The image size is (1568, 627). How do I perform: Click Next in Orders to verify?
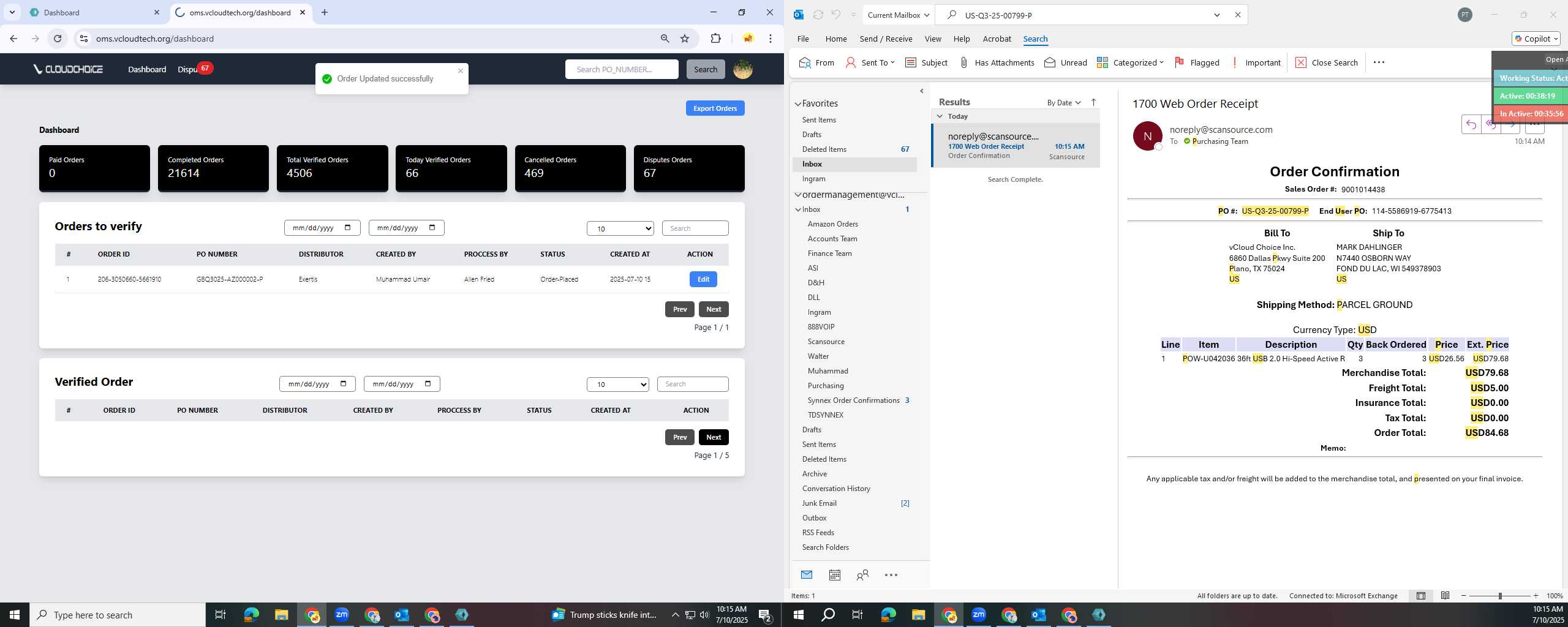click(713, 309)
